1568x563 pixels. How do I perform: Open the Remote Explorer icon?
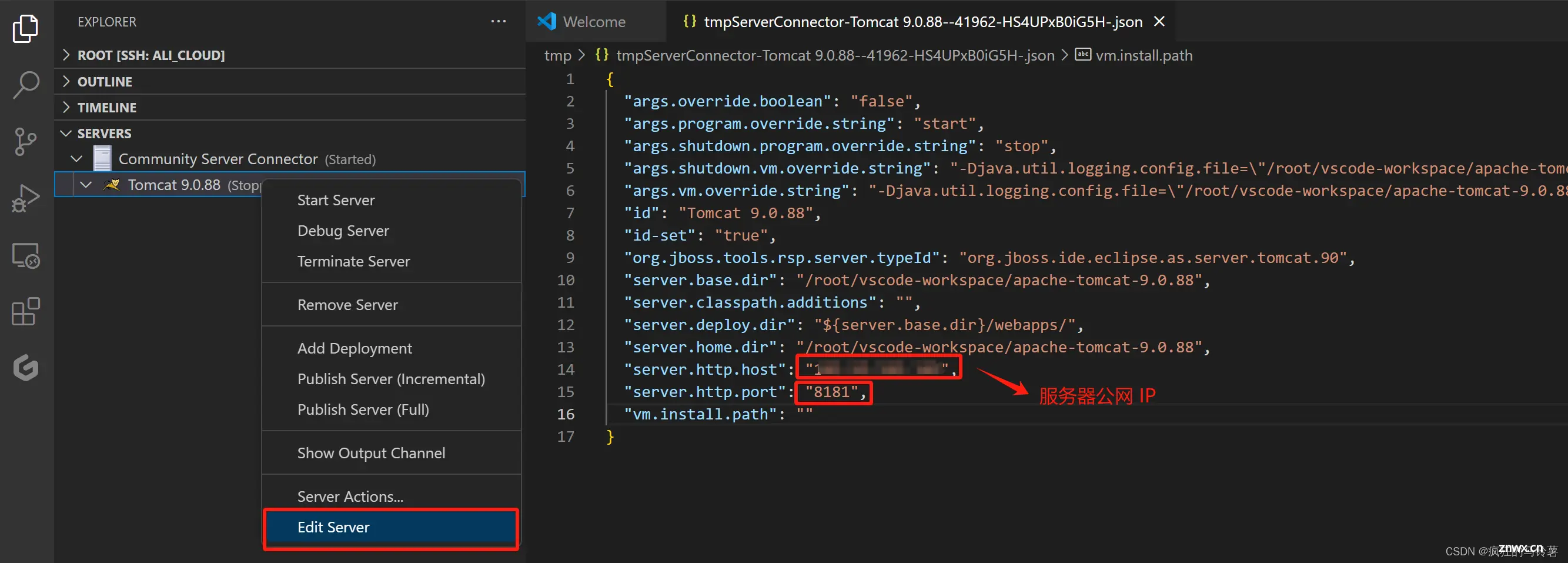tap(25, 255)
